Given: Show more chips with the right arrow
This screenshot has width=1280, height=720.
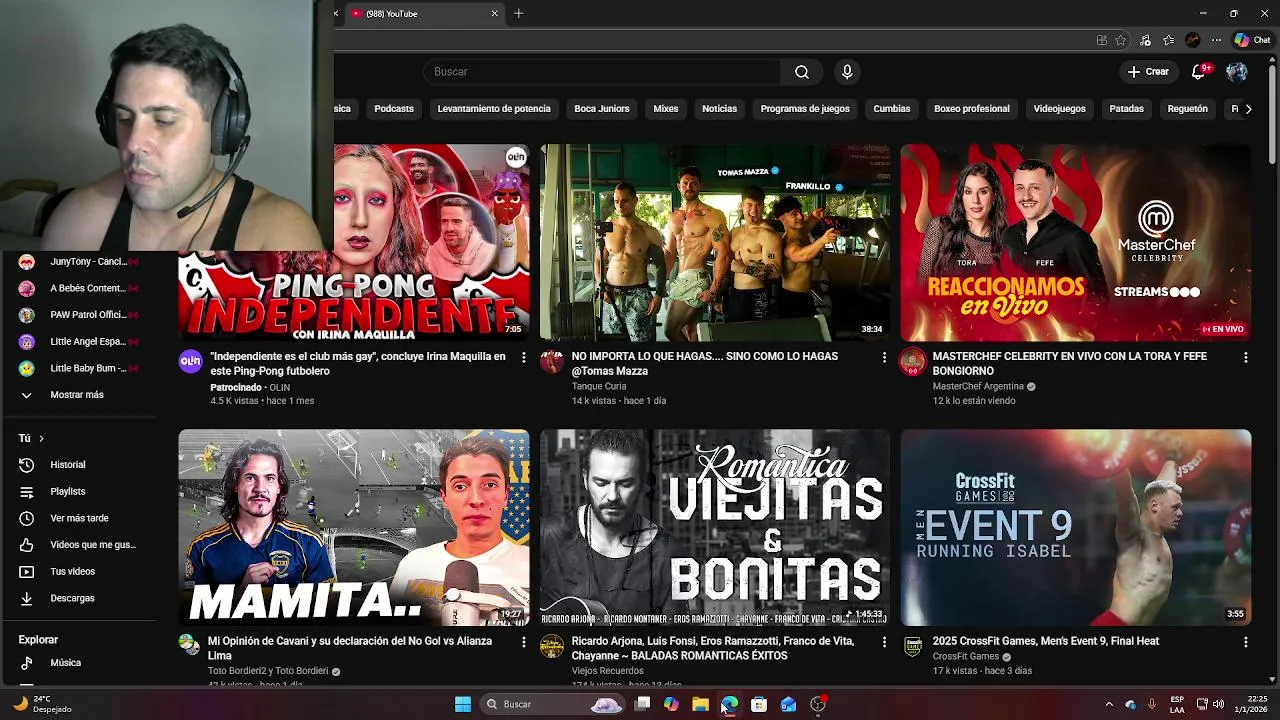Looking at the screenshot, I should (1248, 109).
